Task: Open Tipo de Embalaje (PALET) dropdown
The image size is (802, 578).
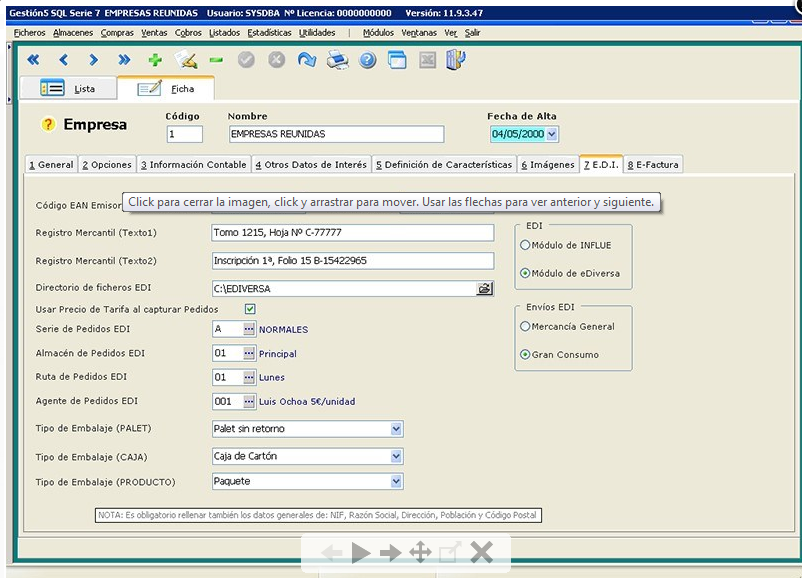Action: tap(397, 429)
